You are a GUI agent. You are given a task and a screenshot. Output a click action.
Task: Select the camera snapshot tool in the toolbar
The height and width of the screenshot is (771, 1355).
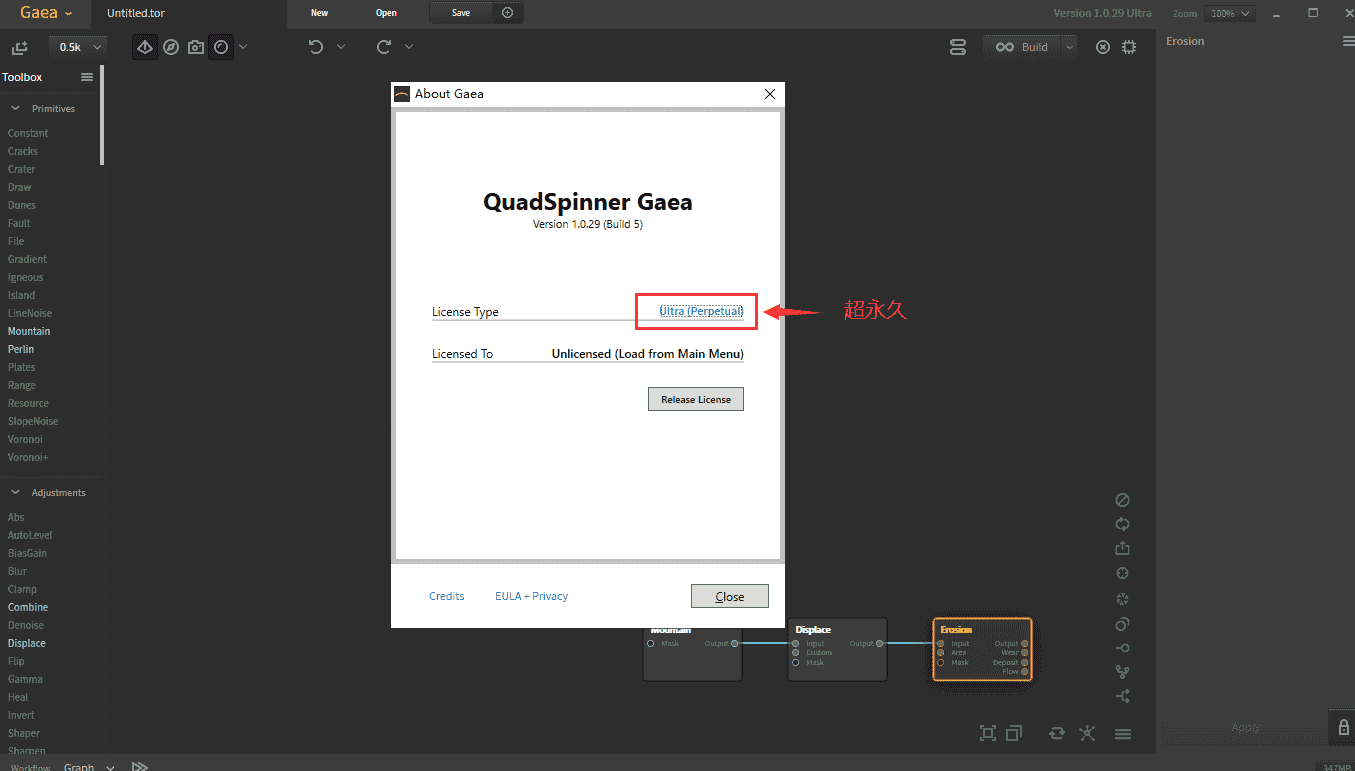pos(196,46)
